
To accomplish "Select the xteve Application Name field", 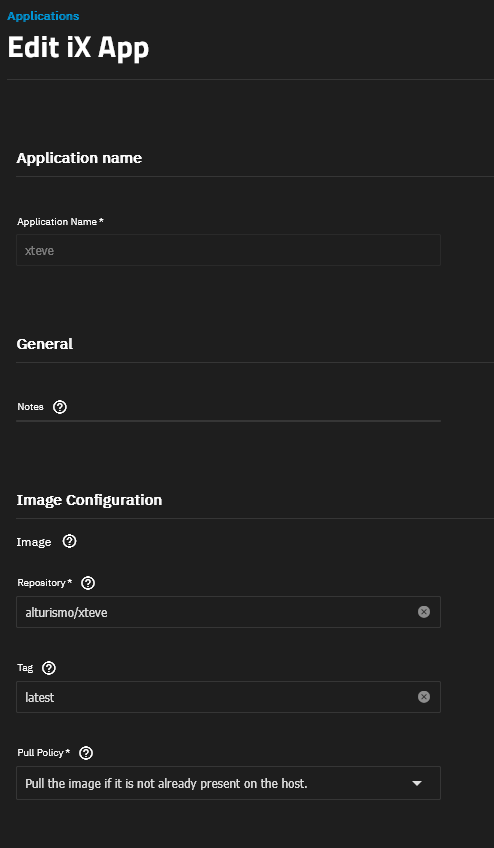I will point(228,250).
